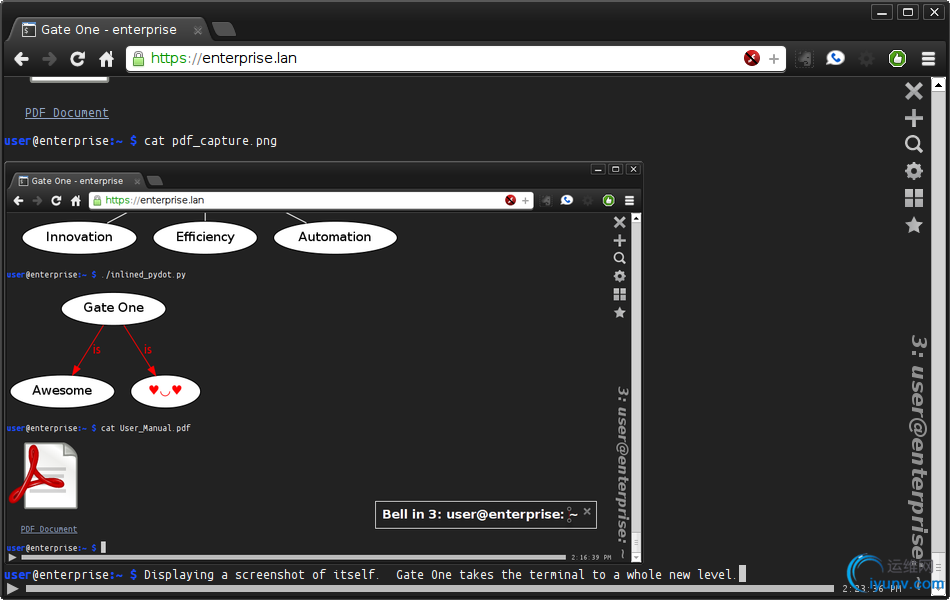Image resolution: width=950 pixels, height=600 pixels.
Task: Click the main browser forward arrow
Action: (x=49, y=59)
